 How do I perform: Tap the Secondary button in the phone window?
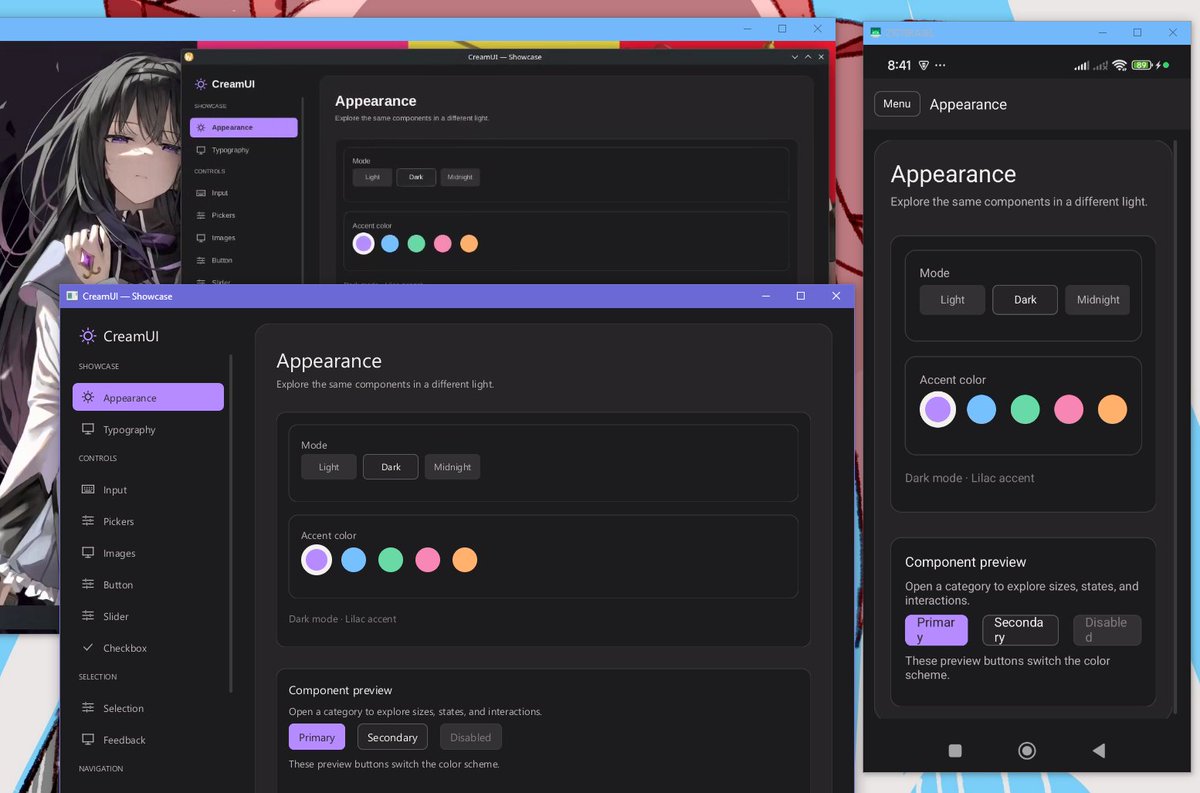[1021, 630]
